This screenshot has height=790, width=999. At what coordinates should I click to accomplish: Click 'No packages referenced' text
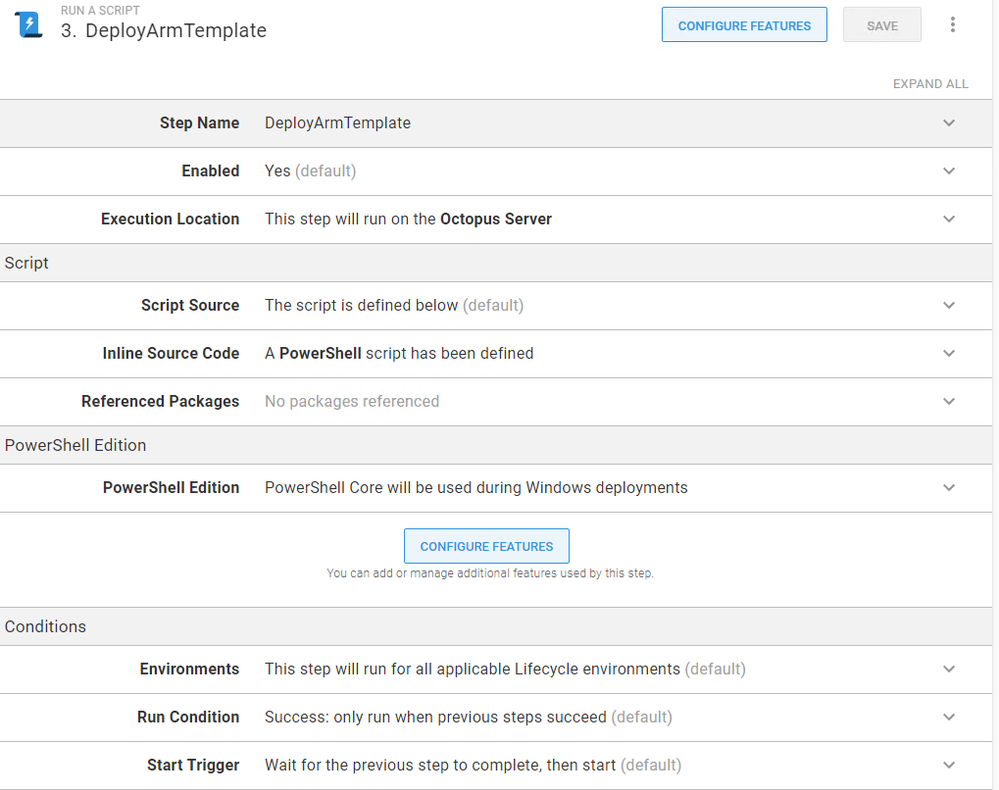click(x=352, y=401)
